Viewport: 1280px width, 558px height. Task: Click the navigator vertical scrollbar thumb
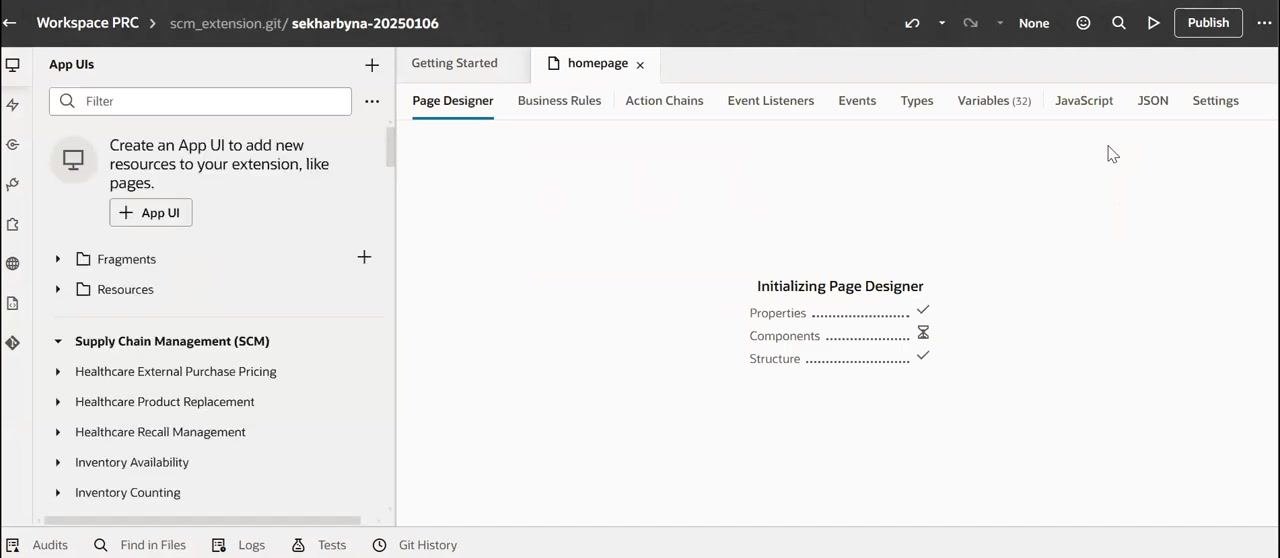coord(390,147)
